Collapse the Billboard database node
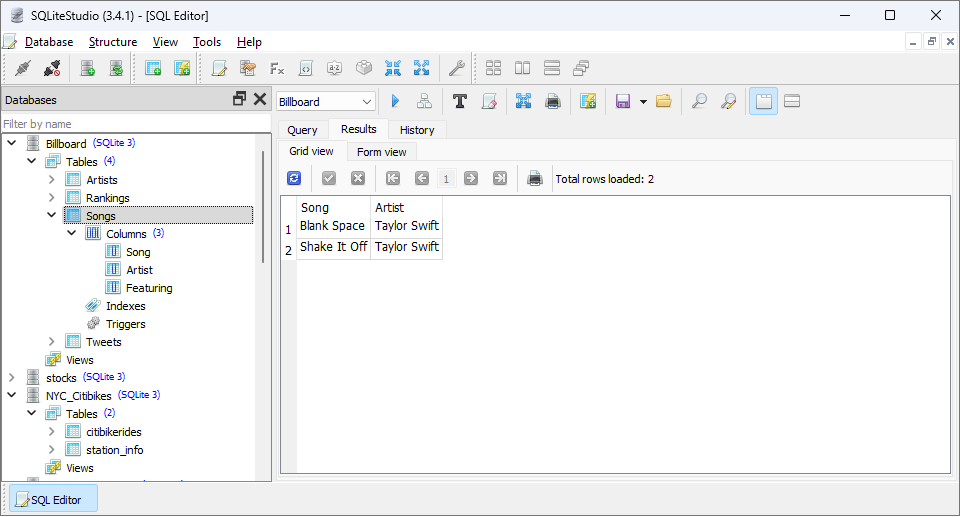Image resolution: width=960 pixels, height=517 pixels. [x=12, y=143]
